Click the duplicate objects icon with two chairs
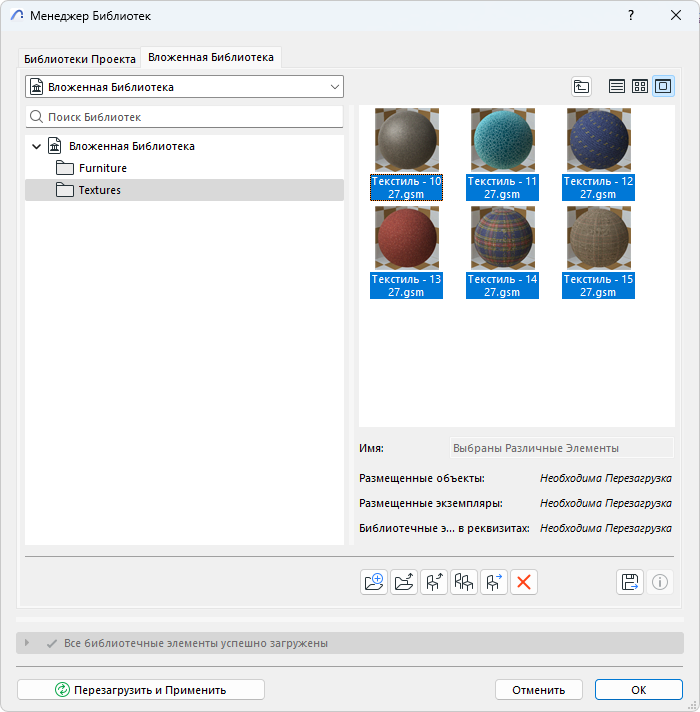The width and height of the screenshot is (700, 712). pyautogui.click(x=464, y=582)
